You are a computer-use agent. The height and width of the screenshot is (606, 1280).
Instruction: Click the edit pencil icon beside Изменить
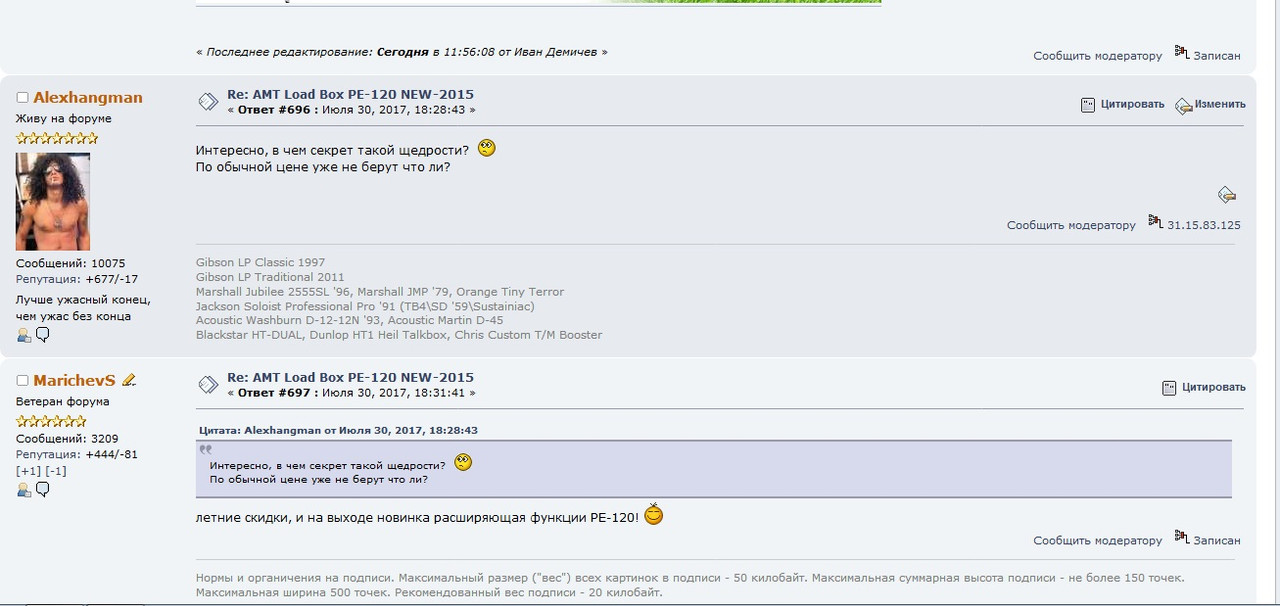coord(1184,105)
